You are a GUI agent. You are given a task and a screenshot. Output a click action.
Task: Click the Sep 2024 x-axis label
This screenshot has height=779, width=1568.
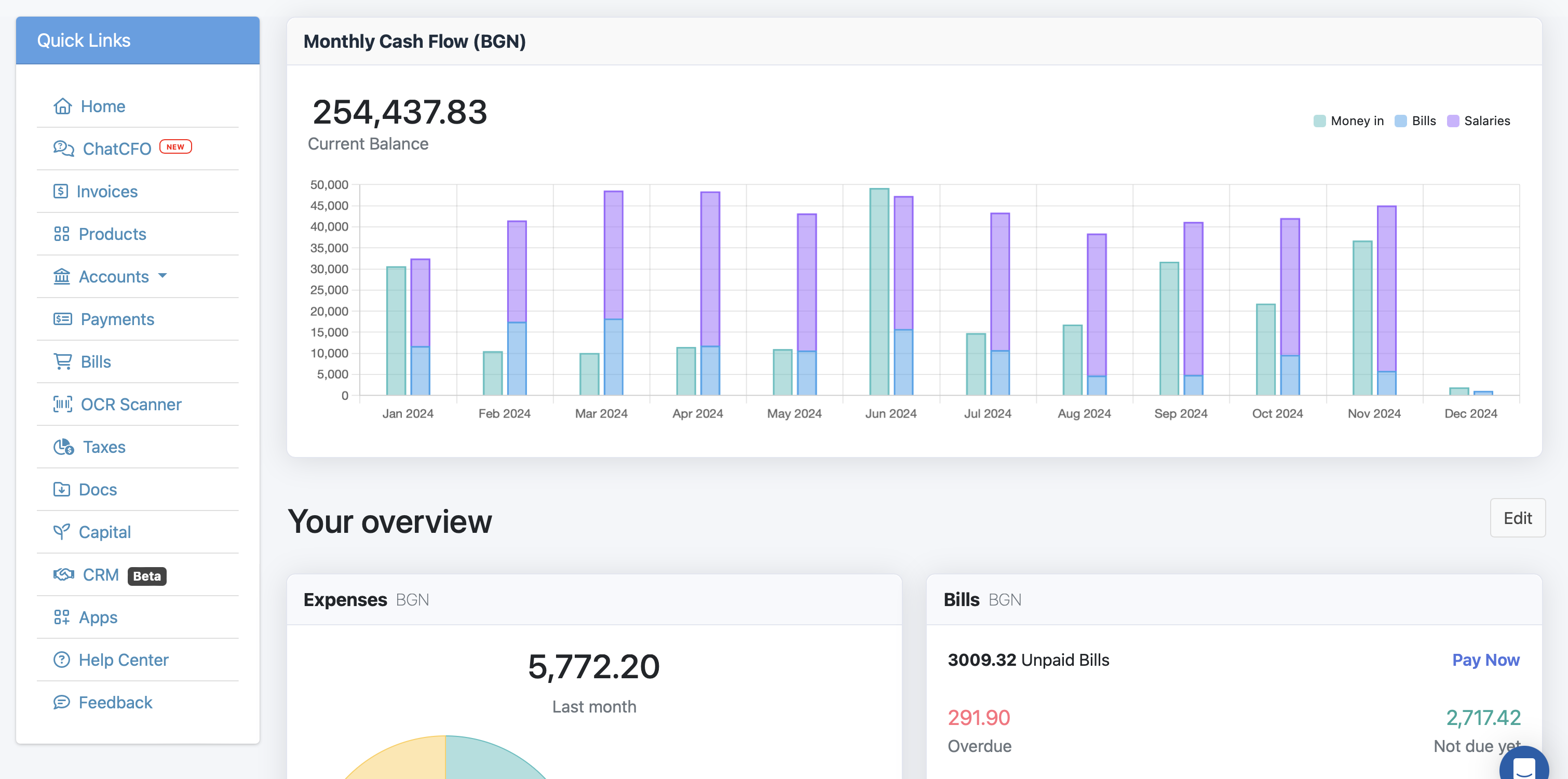click(x=1180, y=413)
